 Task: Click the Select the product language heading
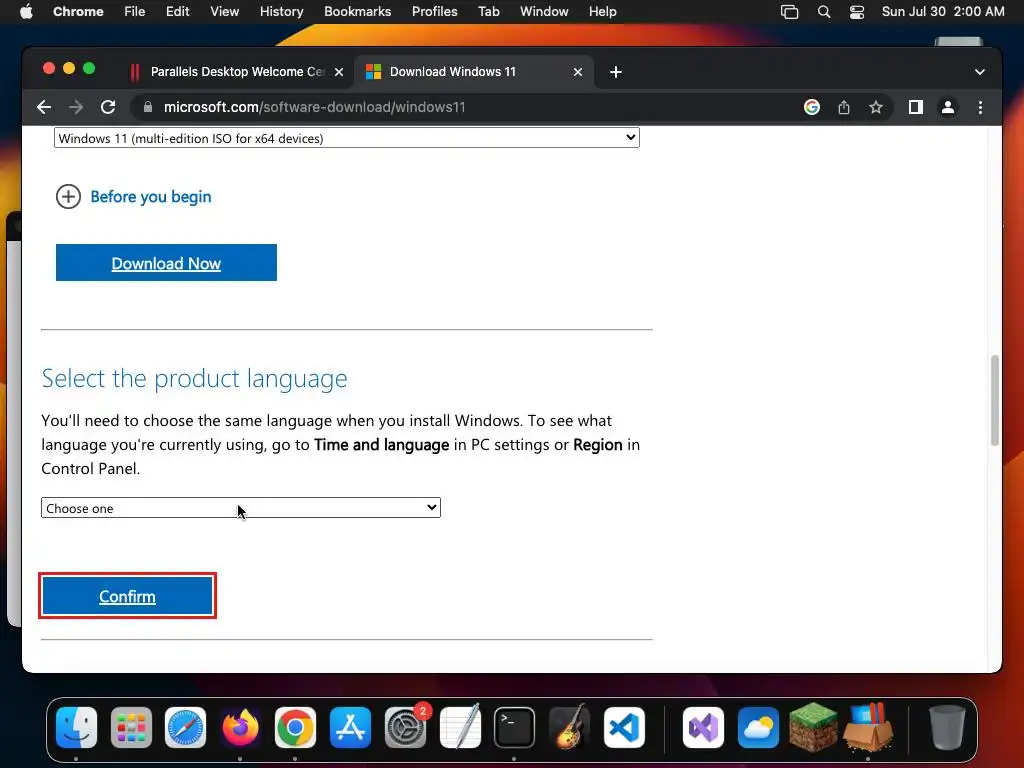pyautogui.click(x=194, y=378)
